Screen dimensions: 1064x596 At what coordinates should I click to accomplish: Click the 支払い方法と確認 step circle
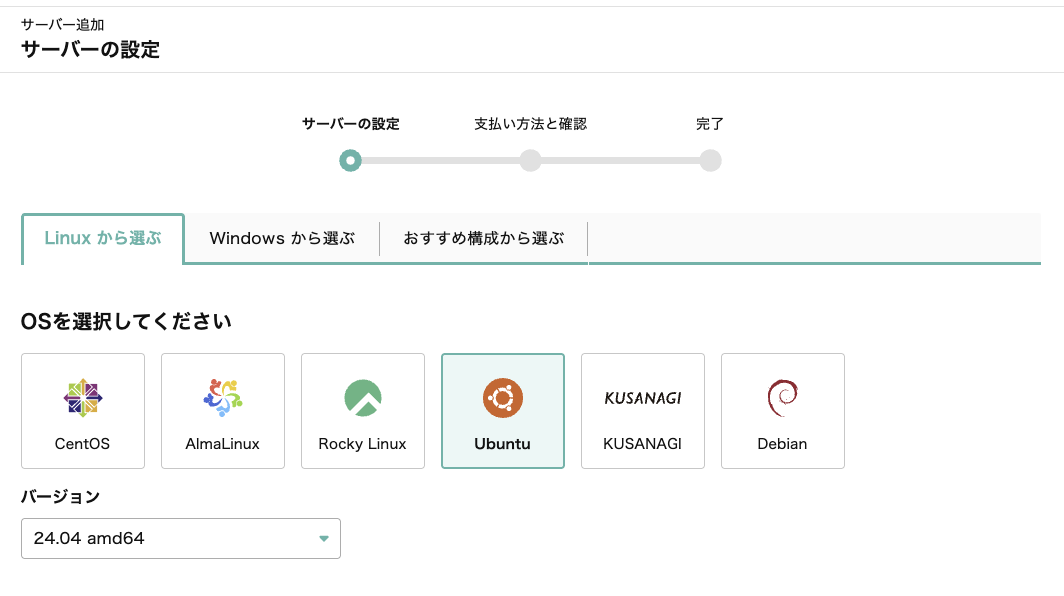coord(530,161)
